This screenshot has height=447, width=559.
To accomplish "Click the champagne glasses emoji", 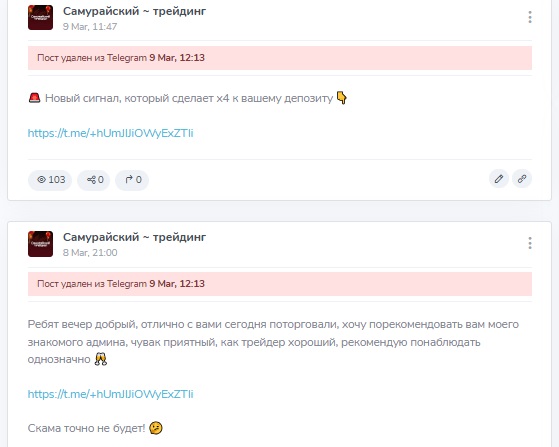I will click(x=101, y=359).
